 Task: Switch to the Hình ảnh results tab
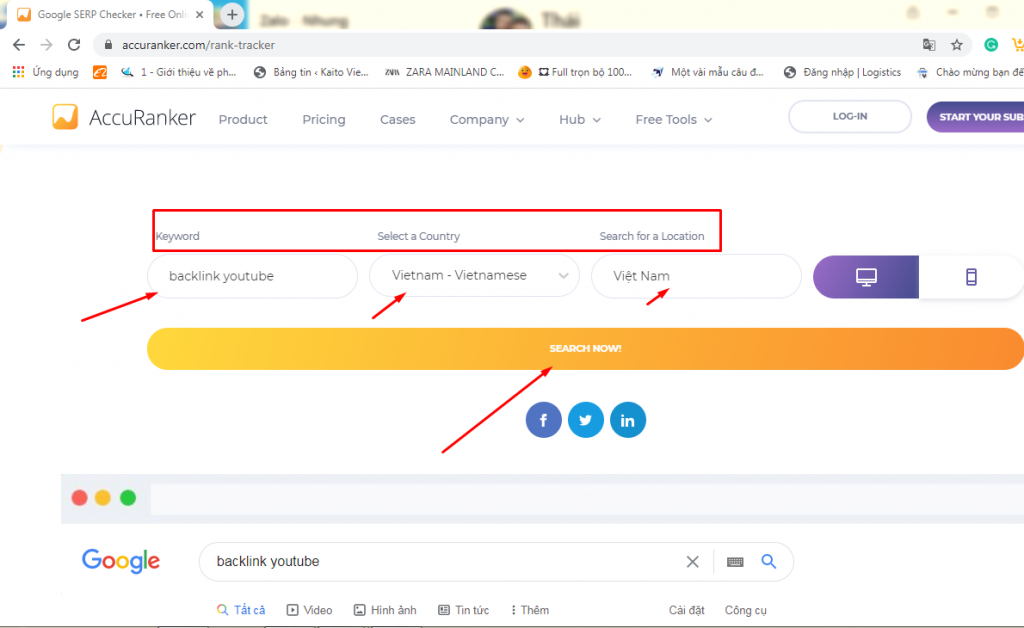coord(385,610)
